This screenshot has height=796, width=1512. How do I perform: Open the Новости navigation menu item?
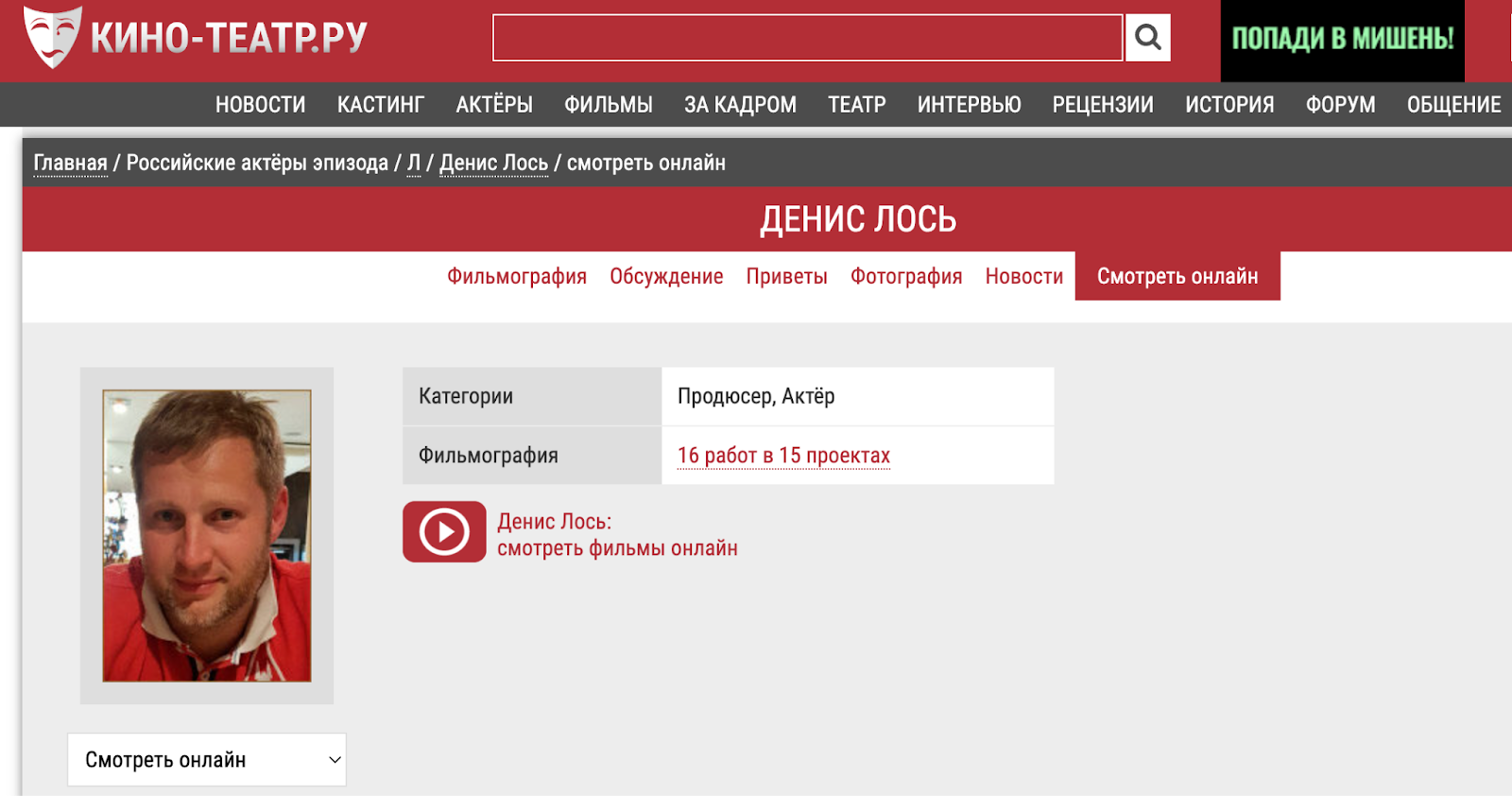tap(261, 105)
